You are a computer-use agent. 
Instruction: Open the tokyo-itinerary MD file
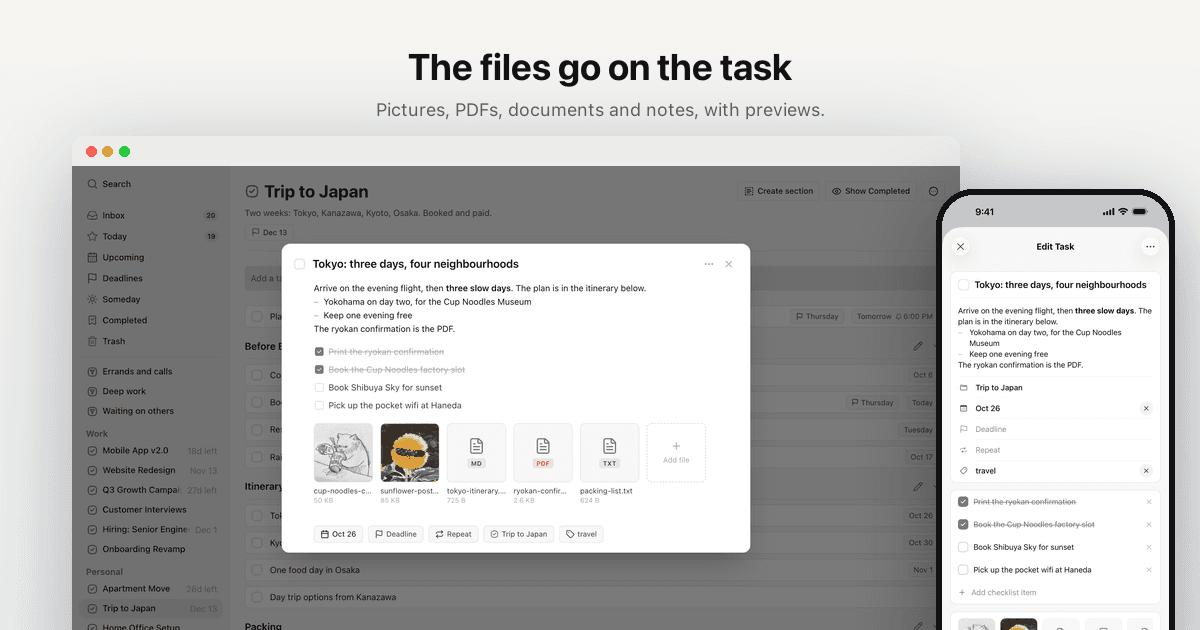(476, 453)
